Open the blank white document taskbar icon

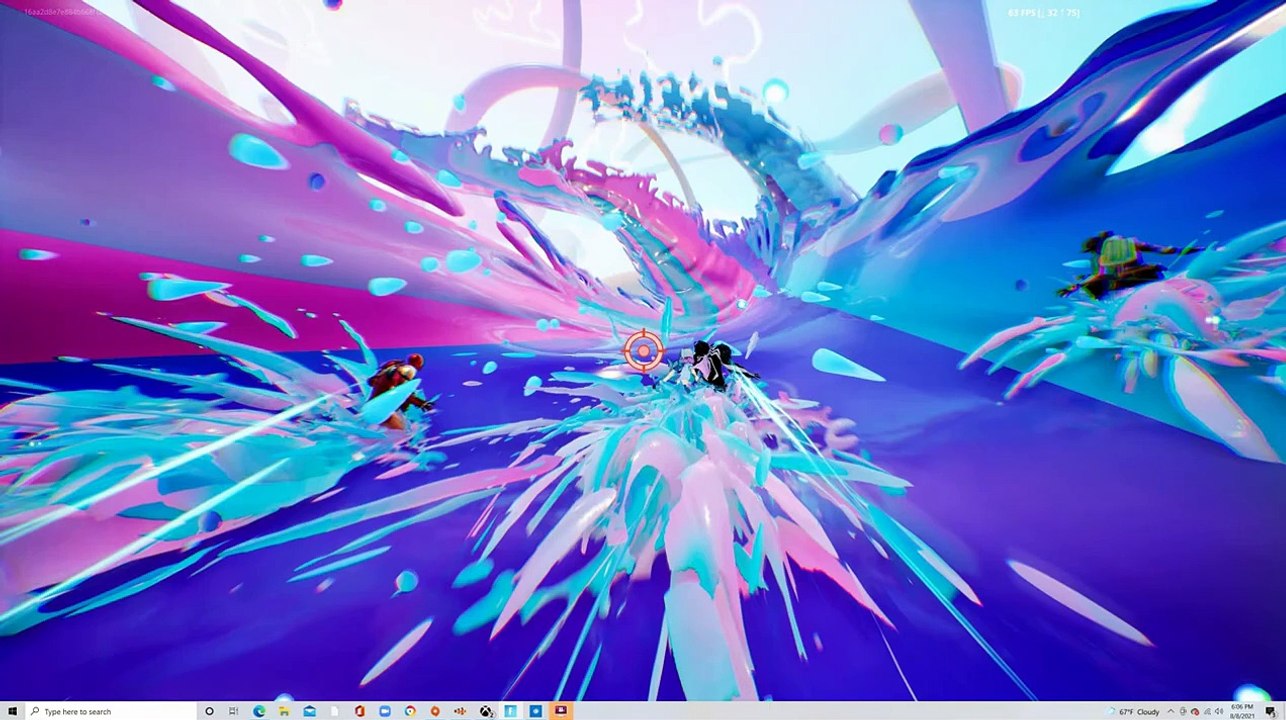[x=334, y=711]
